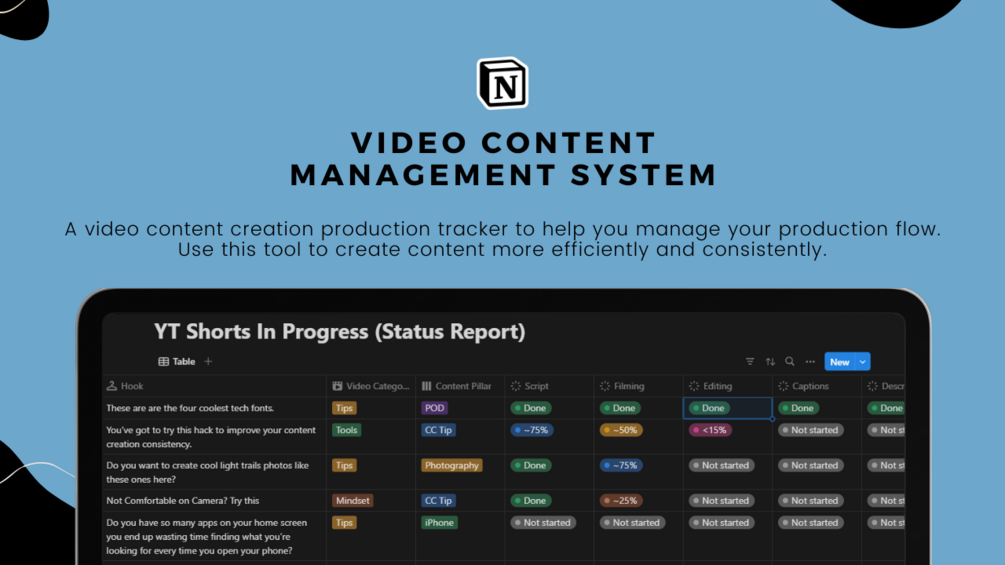Click Editing Not started in Not Comfortable row

tap(720, 500)
